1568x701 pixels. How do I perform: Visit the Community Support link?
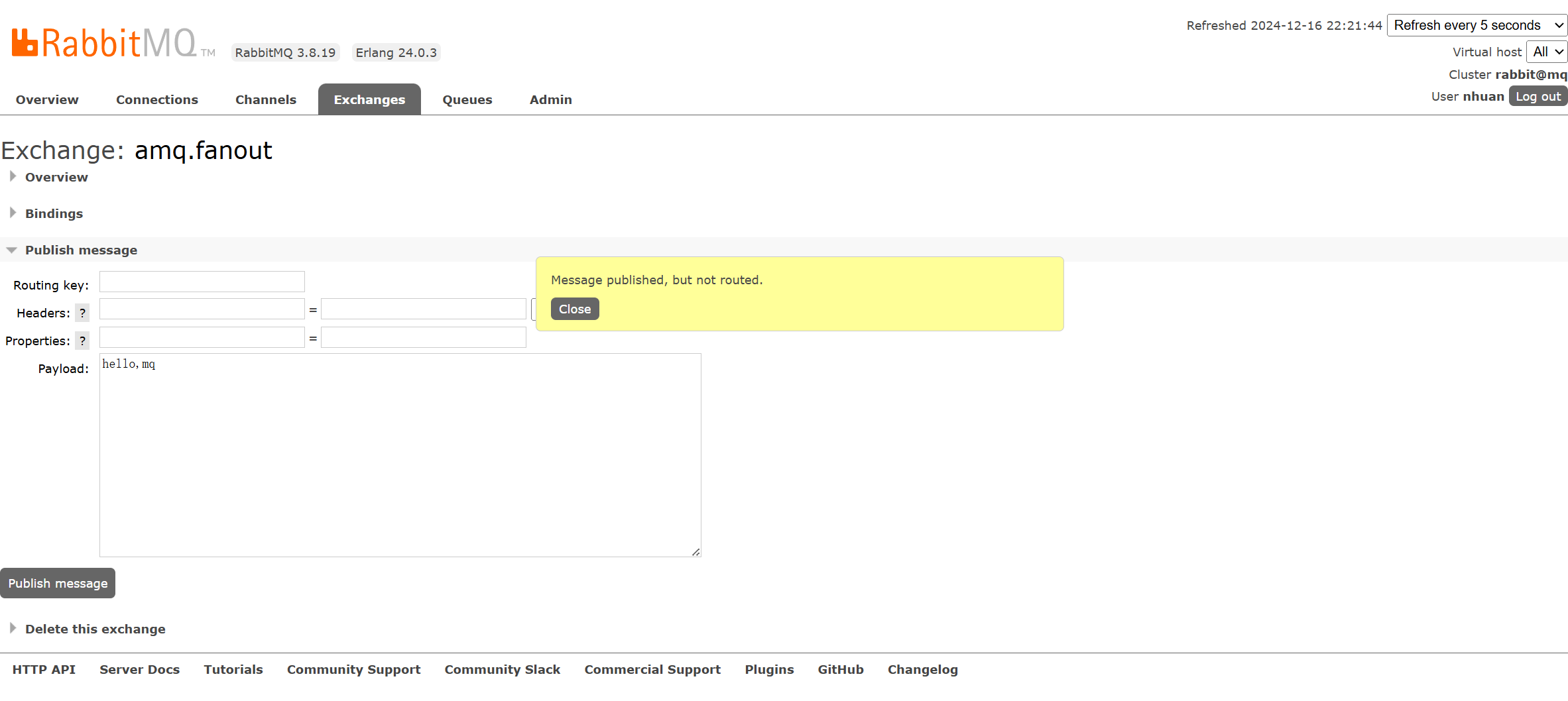(354, 669)
